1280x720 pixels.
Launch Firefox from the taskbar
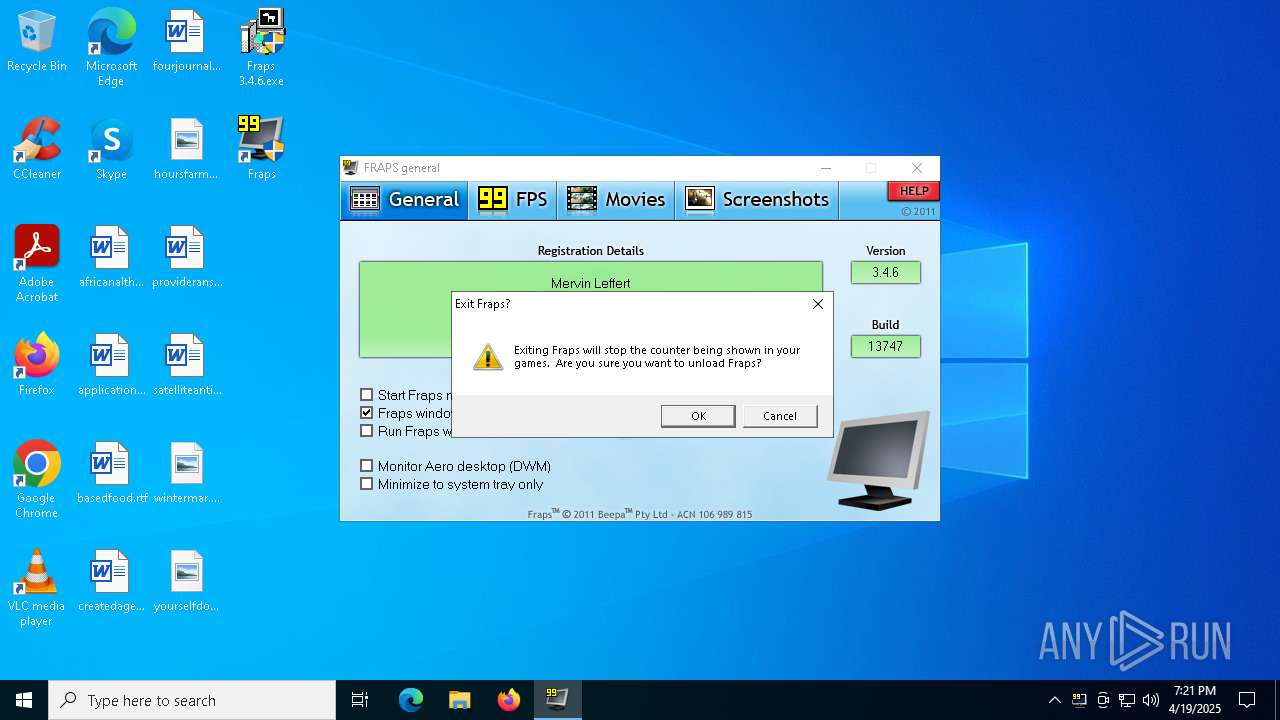click(x=509, y=700)
